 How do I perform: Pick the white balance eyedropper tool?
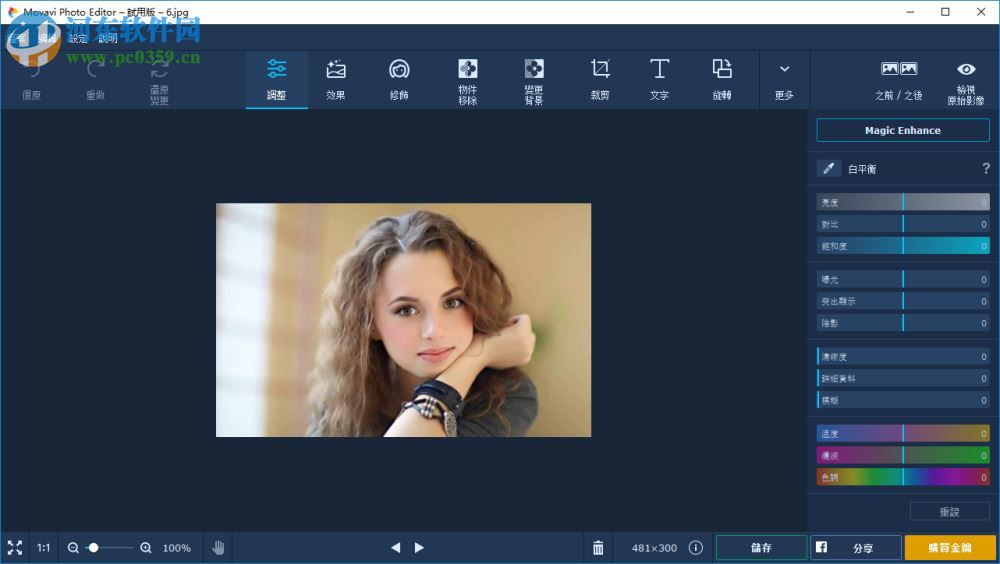828,168
